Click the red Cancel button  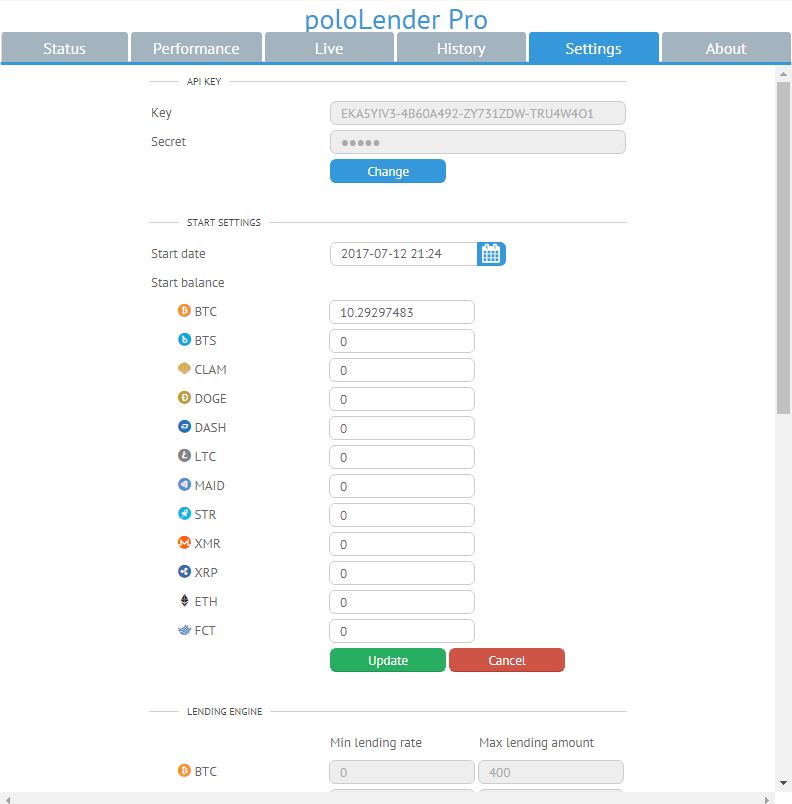click(x=507, y=660)
